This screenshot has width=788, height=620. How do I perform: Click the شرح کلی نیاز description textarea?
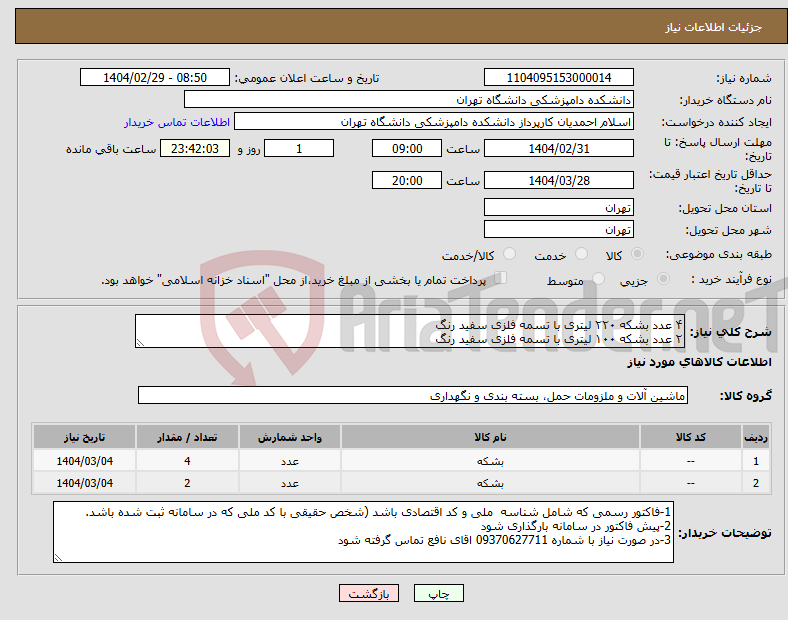tap(410, 331)
